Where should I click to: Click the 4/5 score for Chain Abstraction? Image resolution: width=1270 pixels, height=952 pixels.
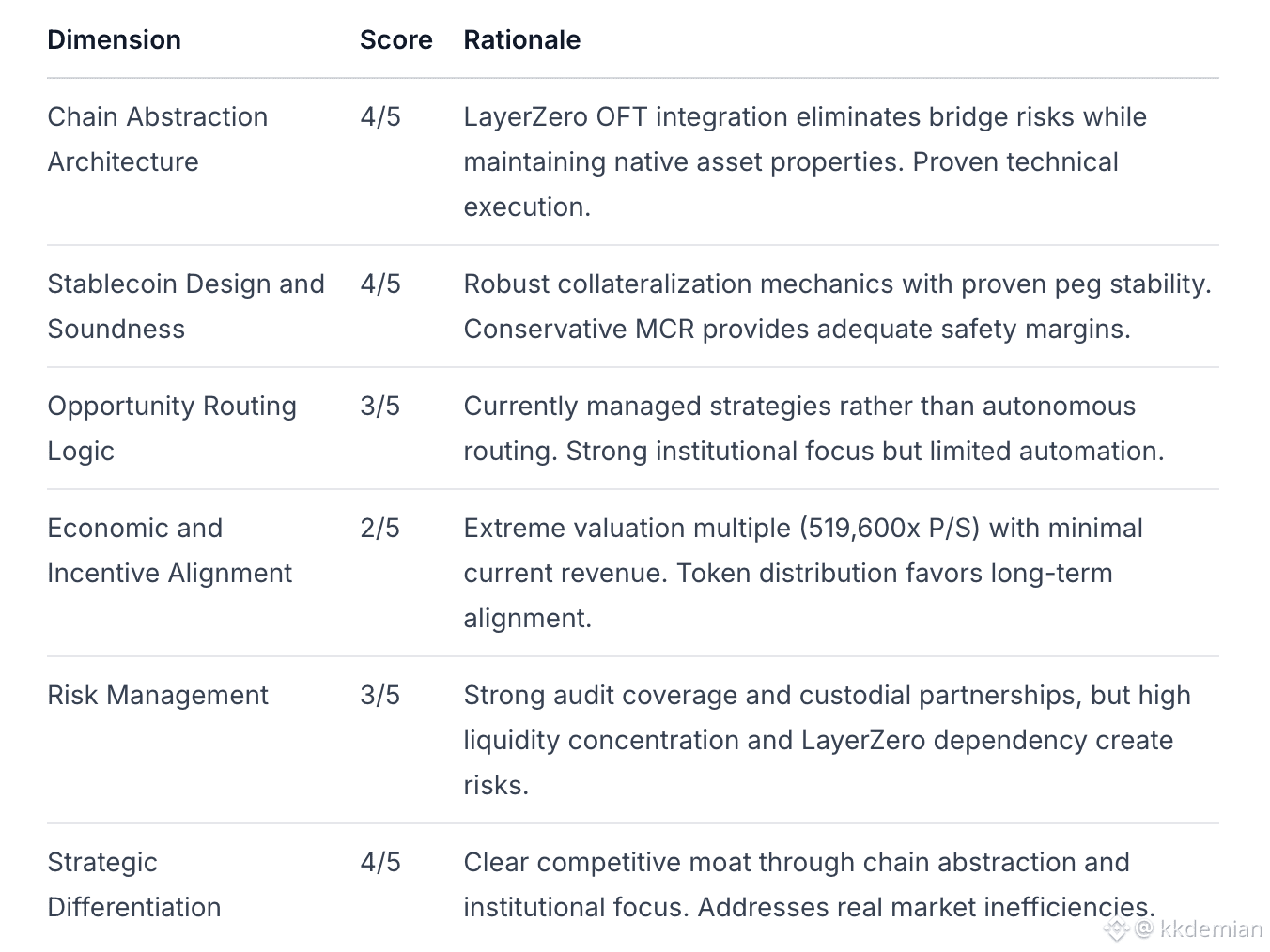pos(379,116)
